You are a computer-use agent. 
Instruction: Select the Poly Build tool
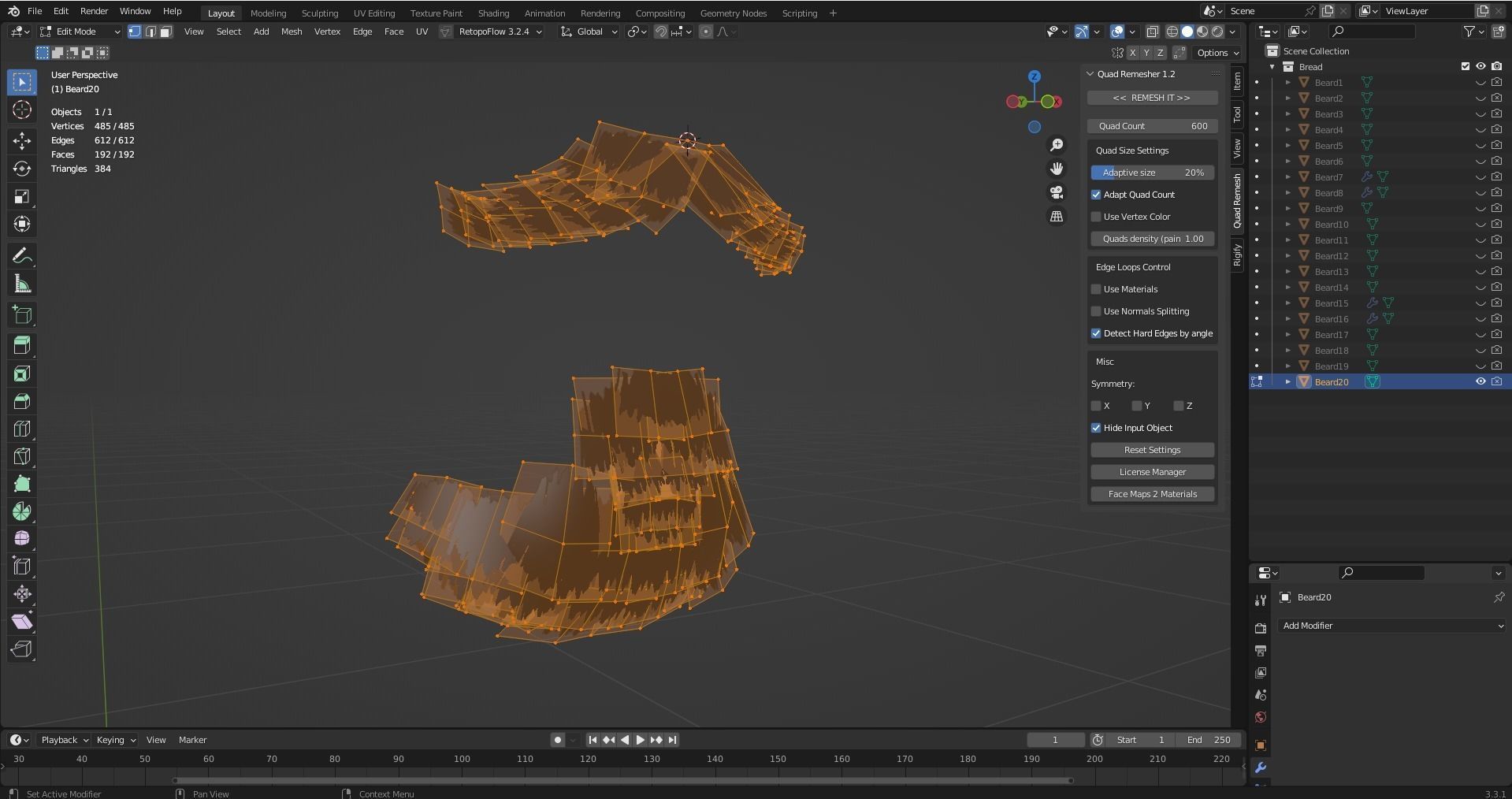click(x=22, y=484)
